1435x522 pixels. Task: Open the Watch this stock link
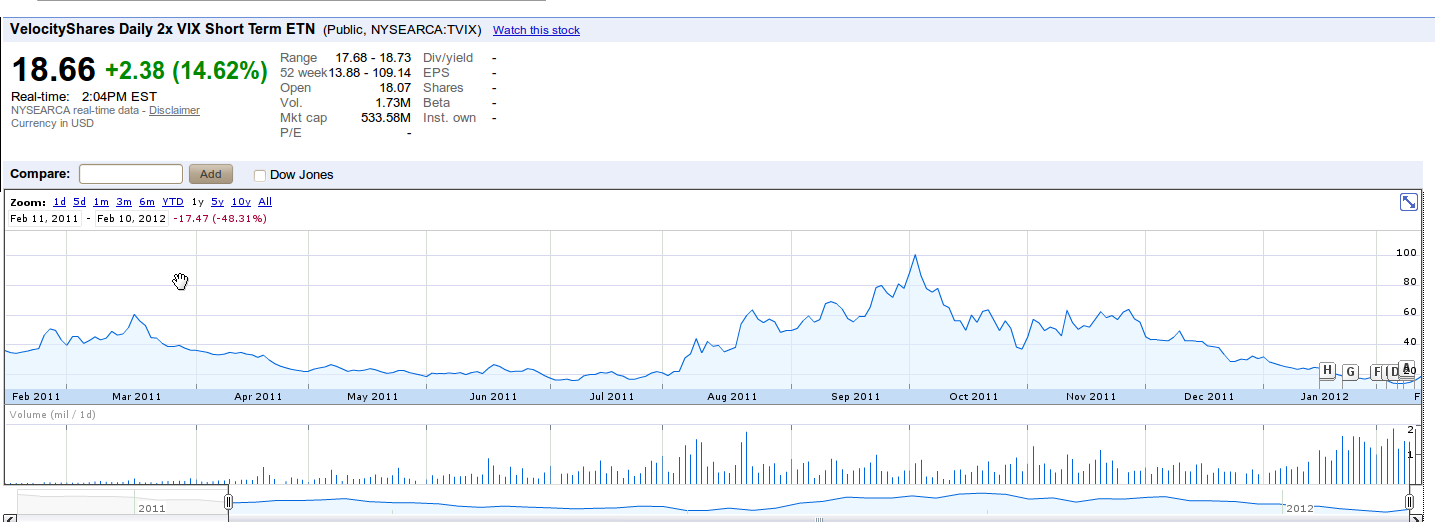point(536,30)
